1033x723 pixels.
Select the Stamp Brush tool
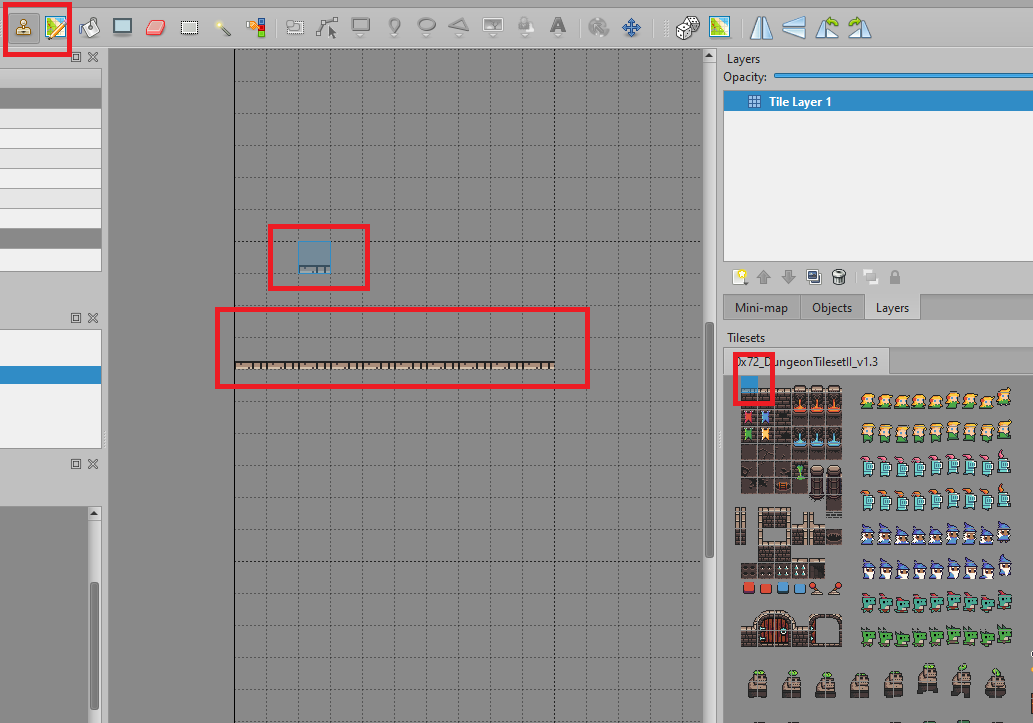click(24, 27)
